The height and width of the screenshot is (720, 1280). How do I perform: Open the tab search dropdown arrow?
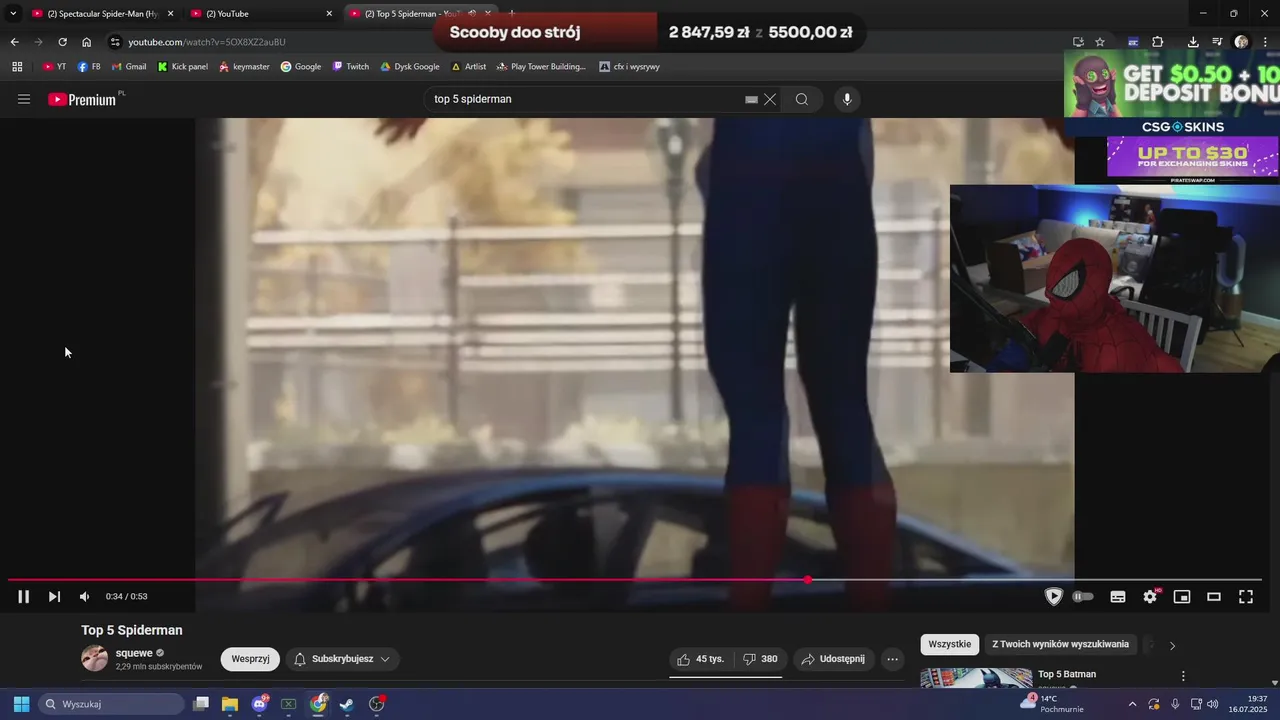(x=13, y=14)
